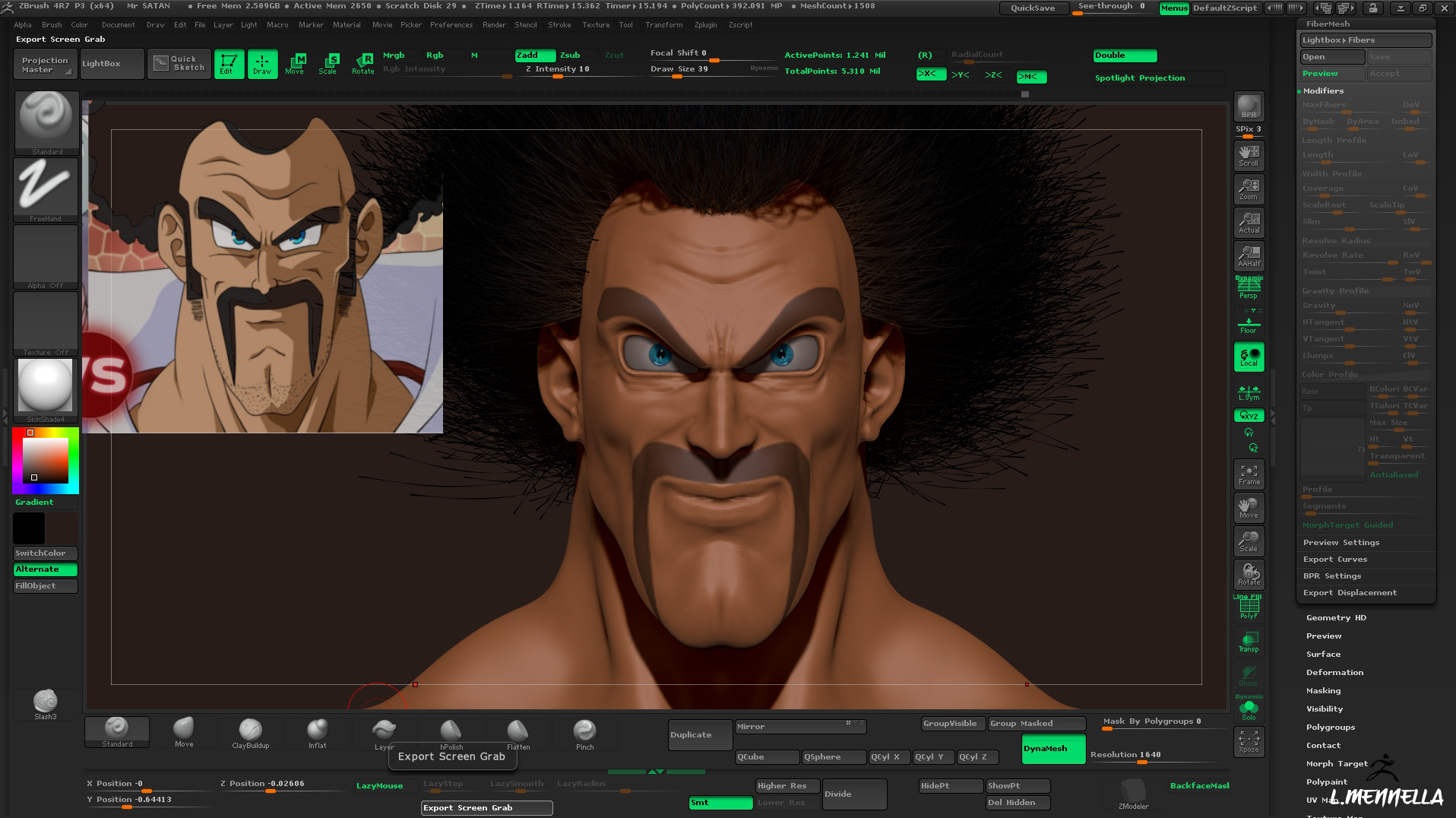Pick a hue in the color picker square
This screenshot has width=1456, height=818.
45,460
